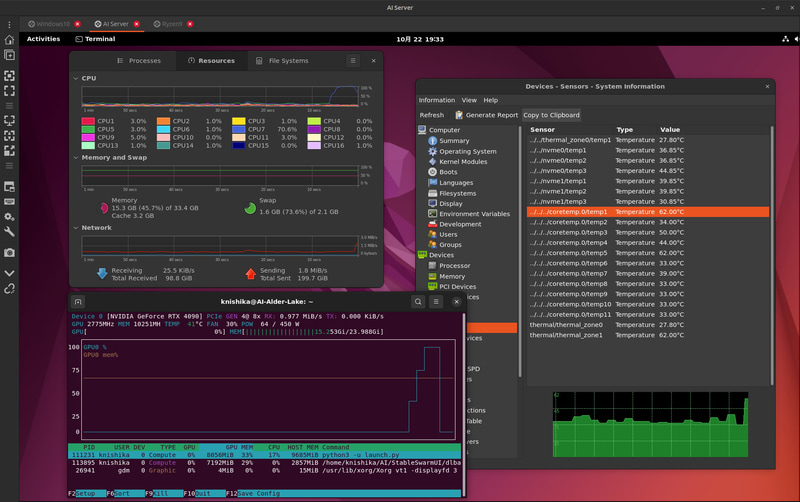Click the blue Receiving arrow icon

click(102, 274)
